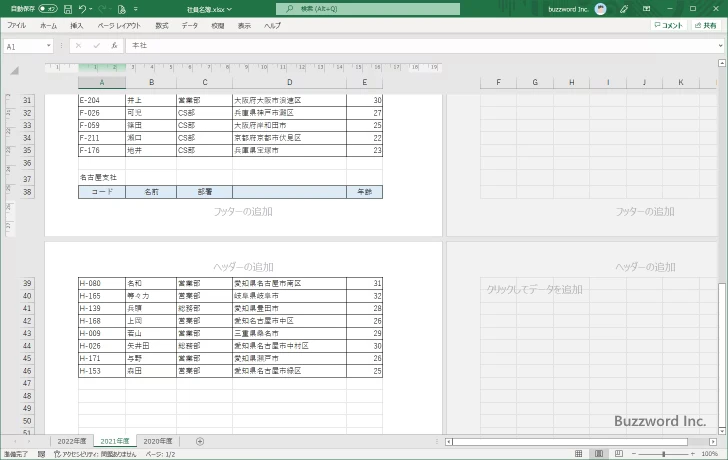The image size is (728, 460).
Task: Open the 数式 ribbon tab
Action: pos(162,26)
